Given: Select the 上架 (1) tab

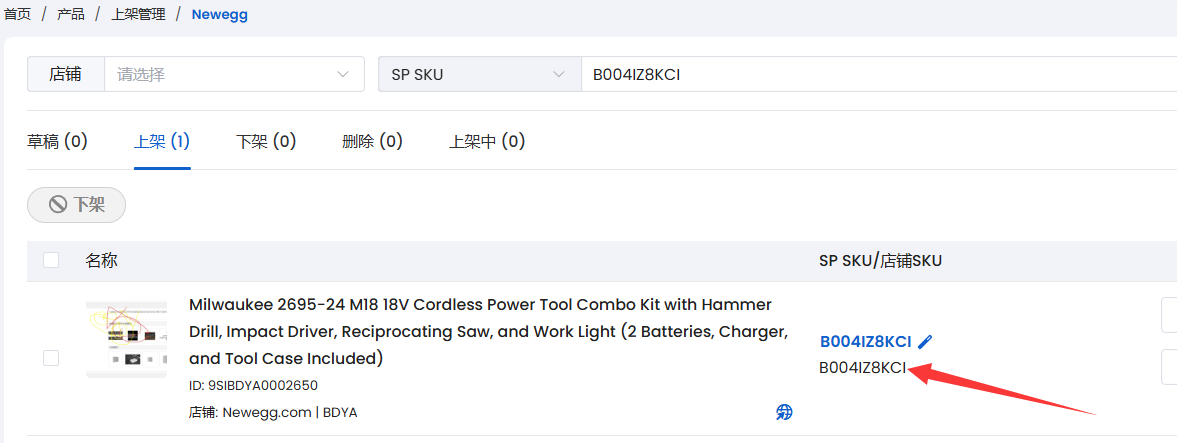Looking at the screenshot, I should click(162, 141).
